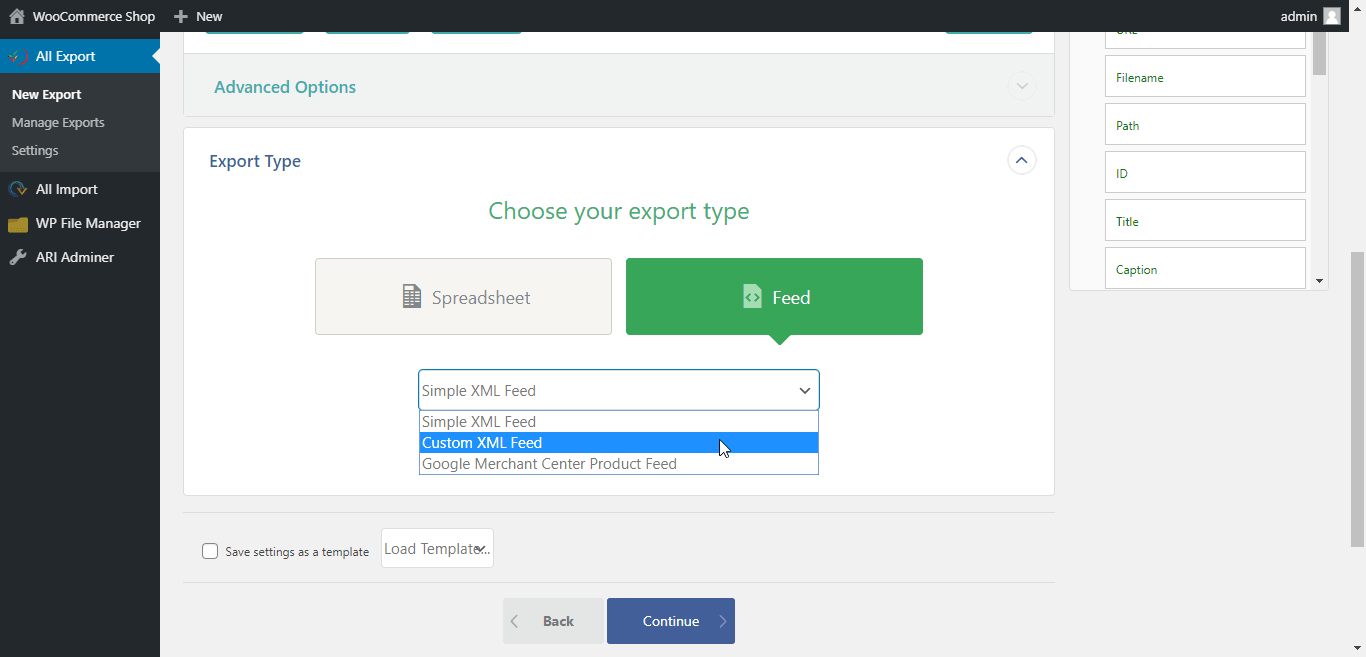
Task: Collapse the Export Type section
Action: click(x=1021, y=160)
